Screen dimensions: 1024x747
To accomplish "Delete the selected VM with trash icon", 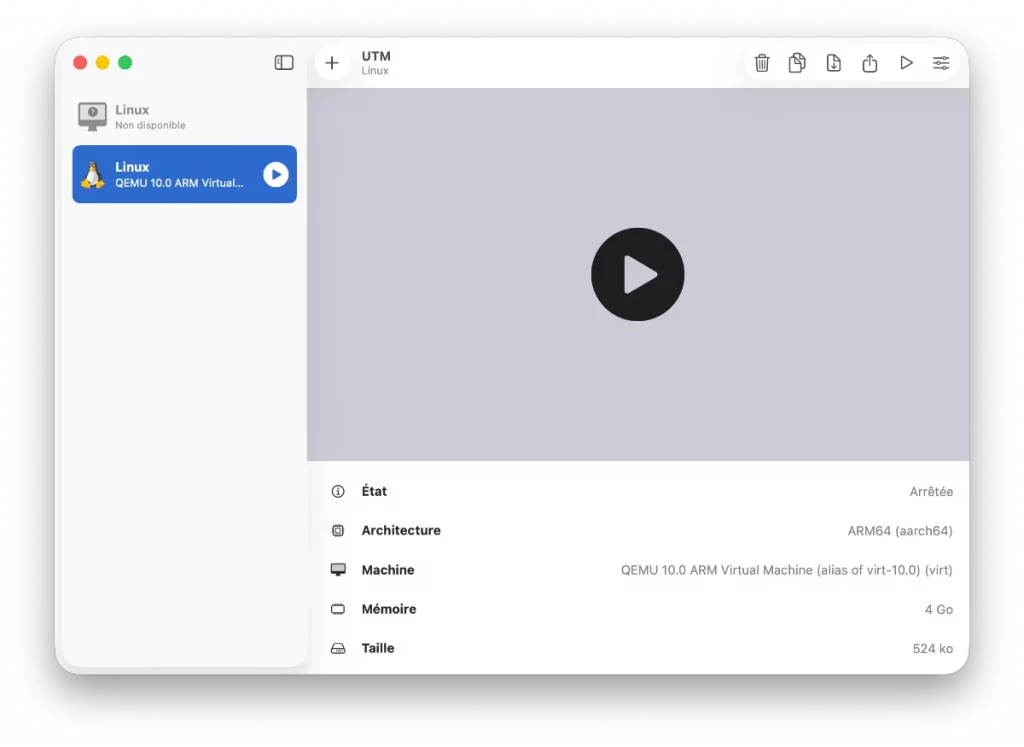I will [761, 63].
